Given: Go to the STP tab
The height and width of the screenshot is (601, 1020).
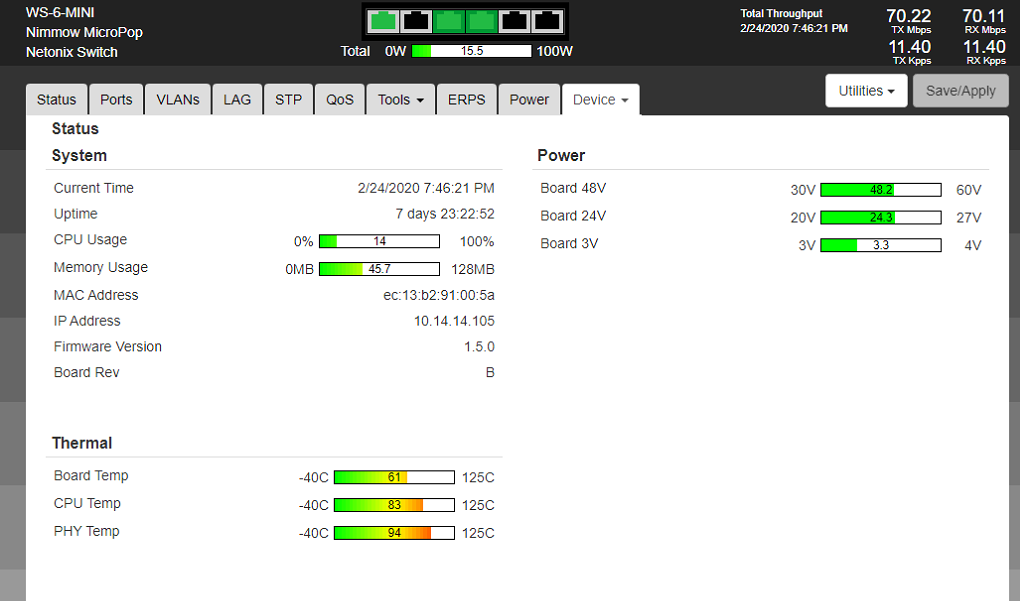Looking at the screenshot, I should click(x=288, y=100).
